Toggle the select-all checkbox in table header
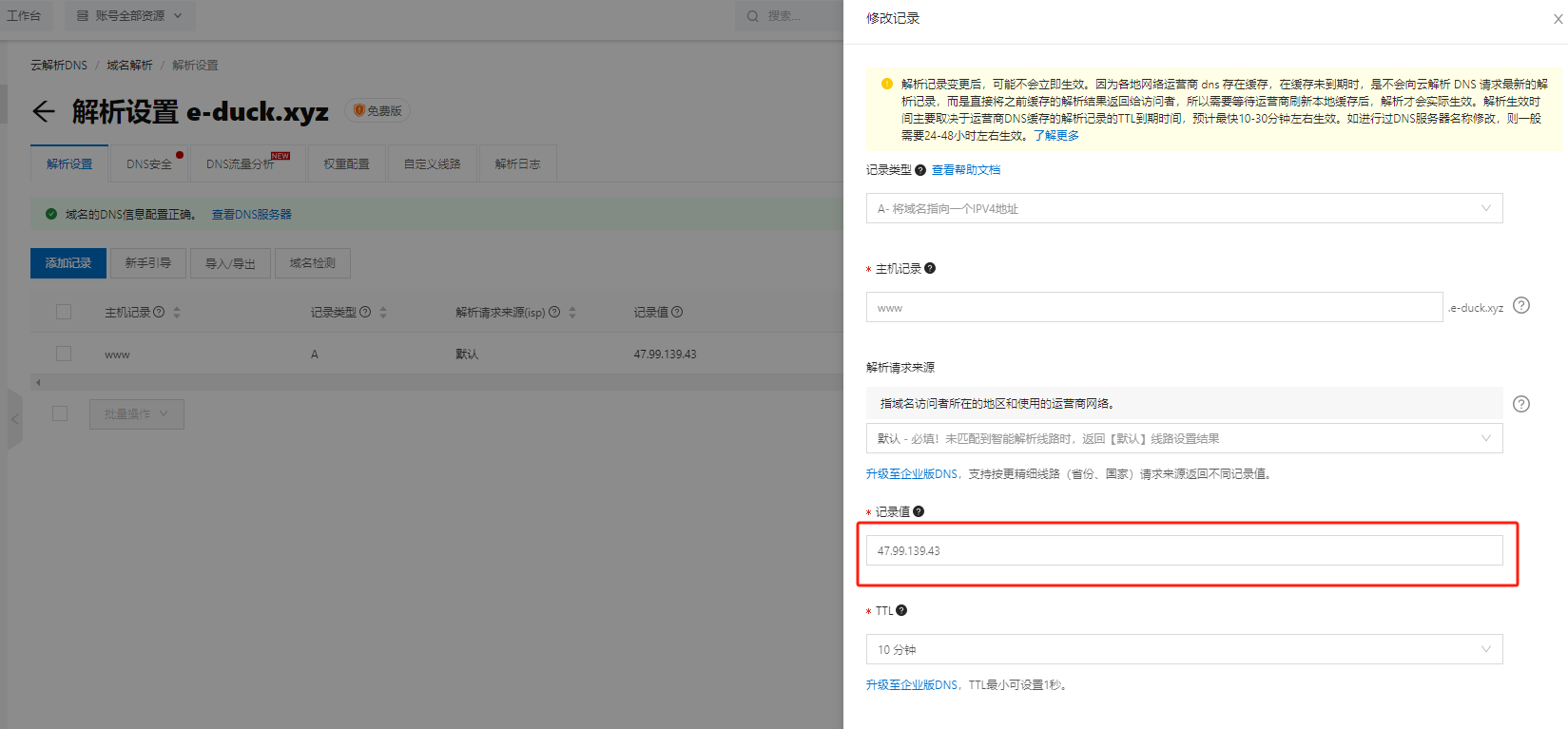This screenshot has width=1568, height=729. [x=64, y=312]
